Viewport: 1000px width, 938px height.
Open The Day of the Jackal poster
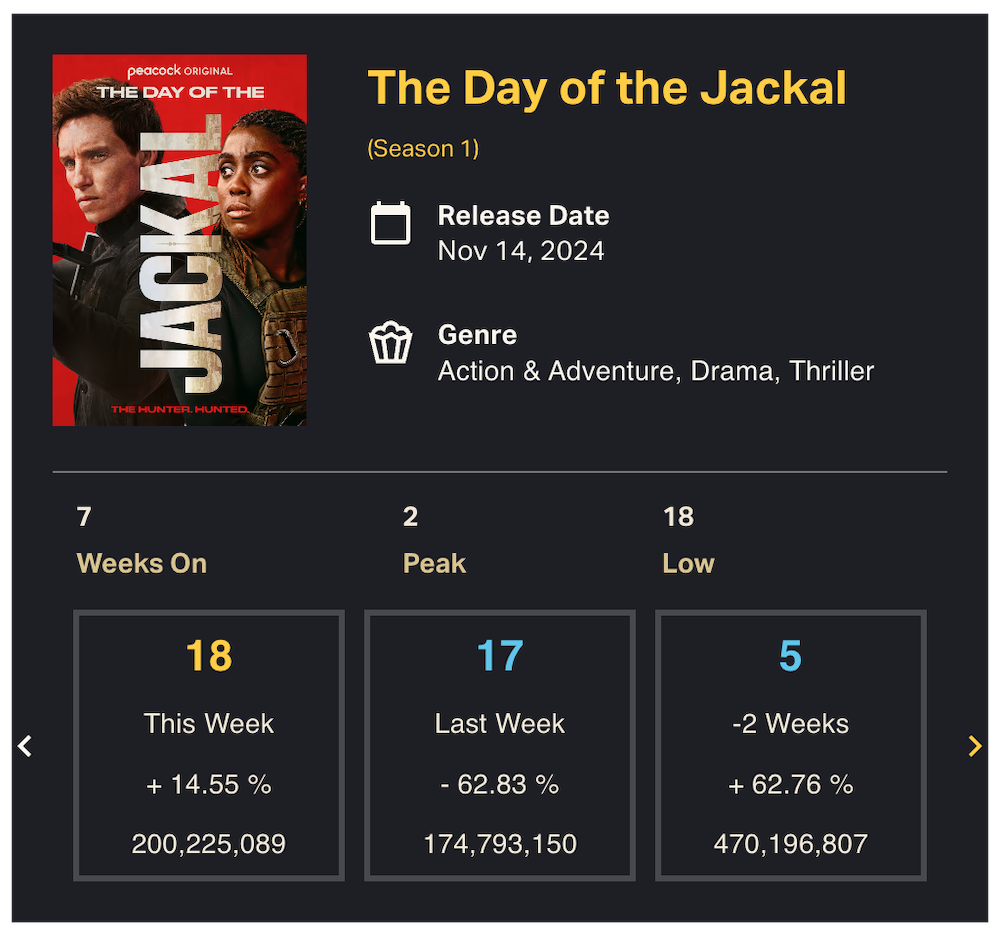point(180,240)
